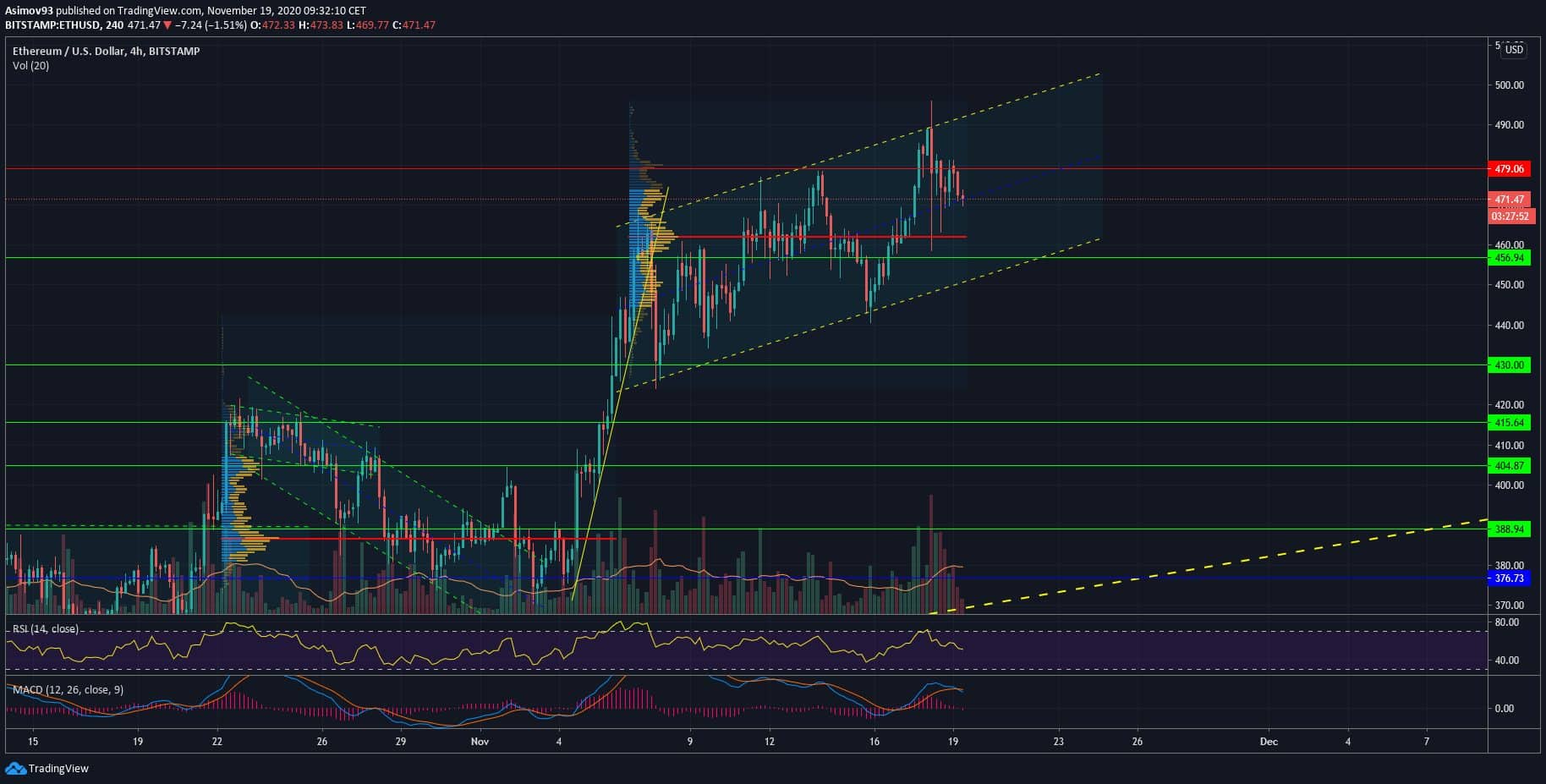Select the blue 376.73 price level label
This screenshot has height=784, width=1546.
(x=1509, y=578)
